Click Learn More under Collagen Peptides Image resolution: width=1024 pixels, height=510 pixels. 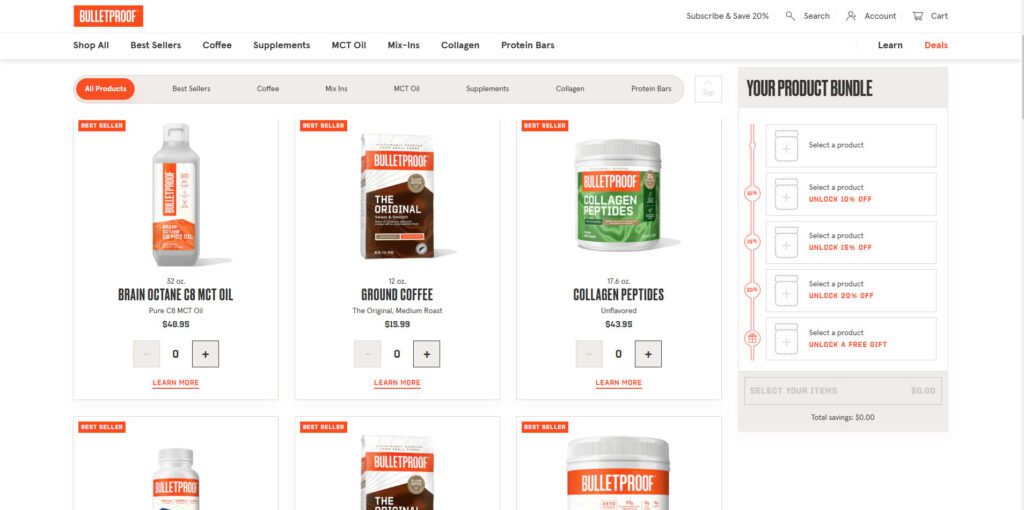click(618, 383)
